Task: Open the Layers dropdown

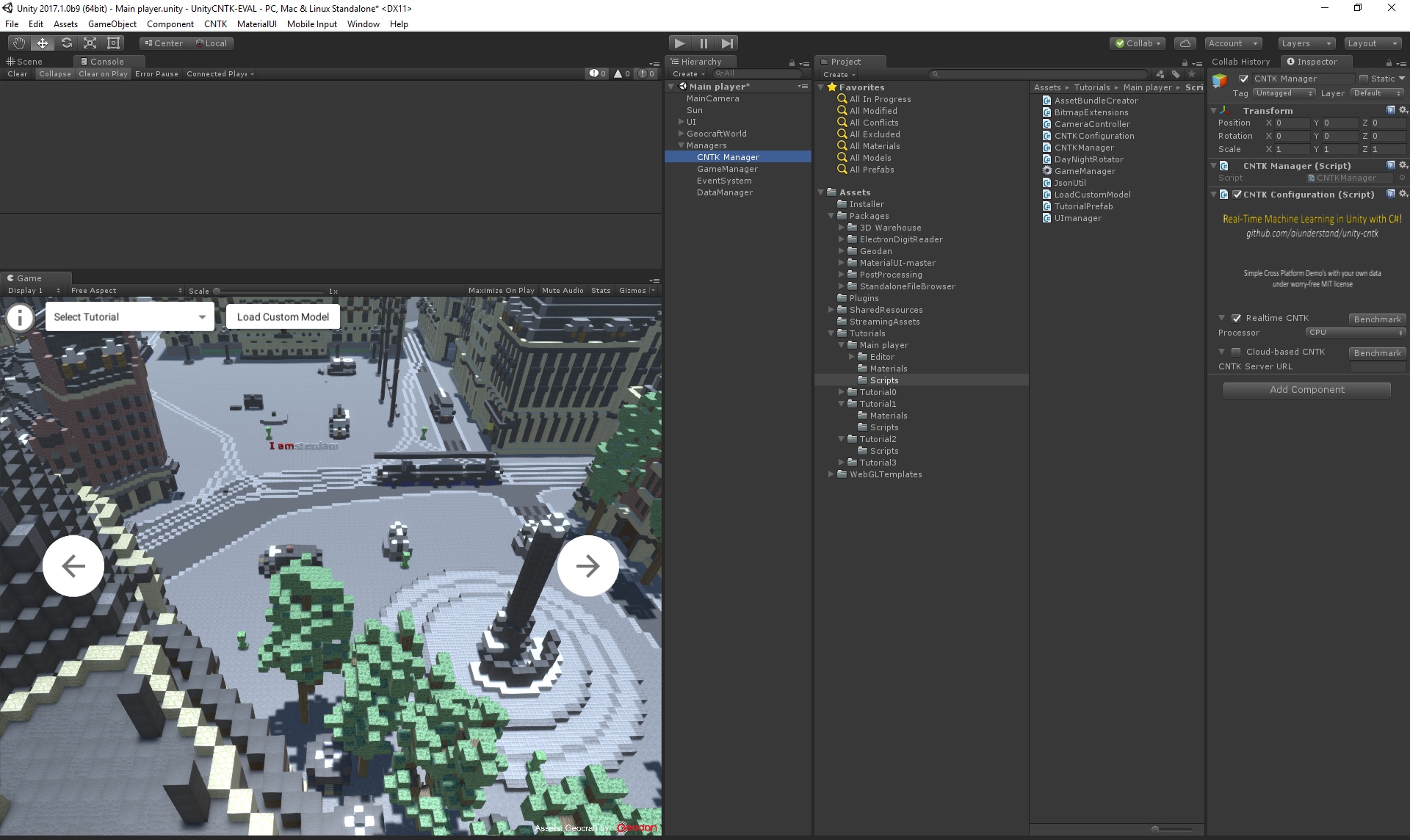Action: [x=1306, y=43]
